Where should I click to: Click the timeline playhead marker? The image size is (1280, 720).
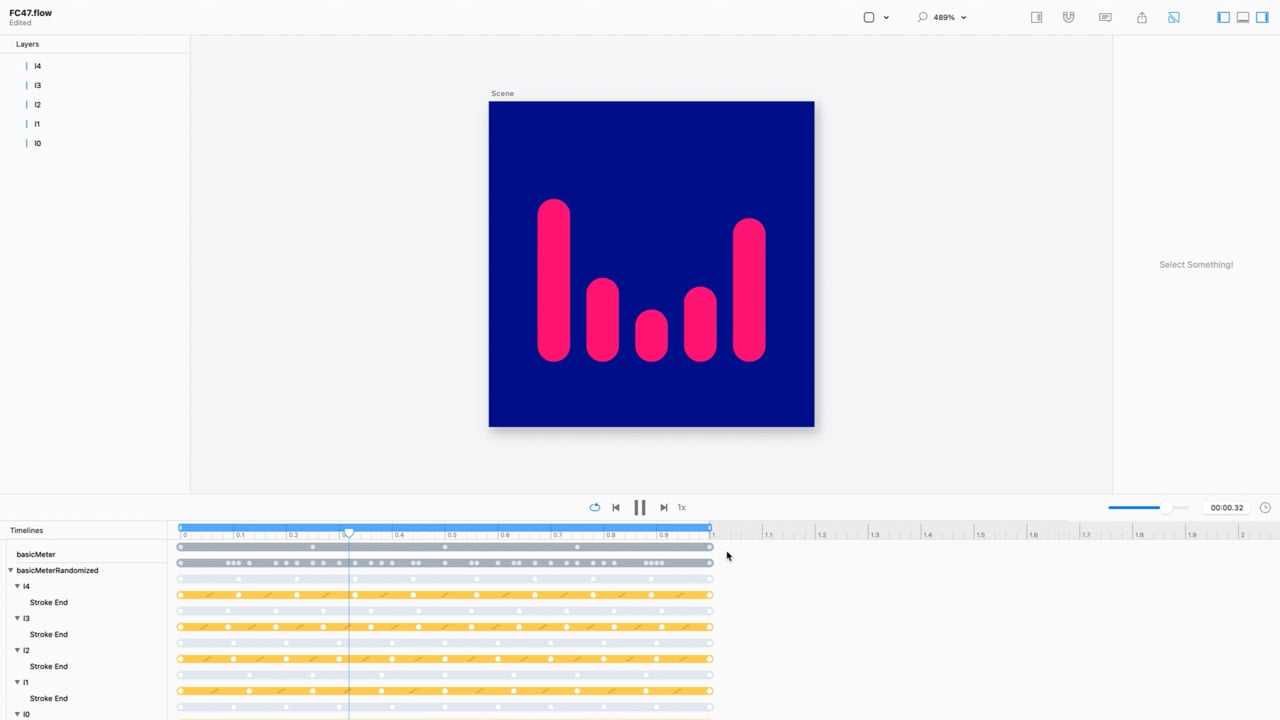[x=349, y=534]
